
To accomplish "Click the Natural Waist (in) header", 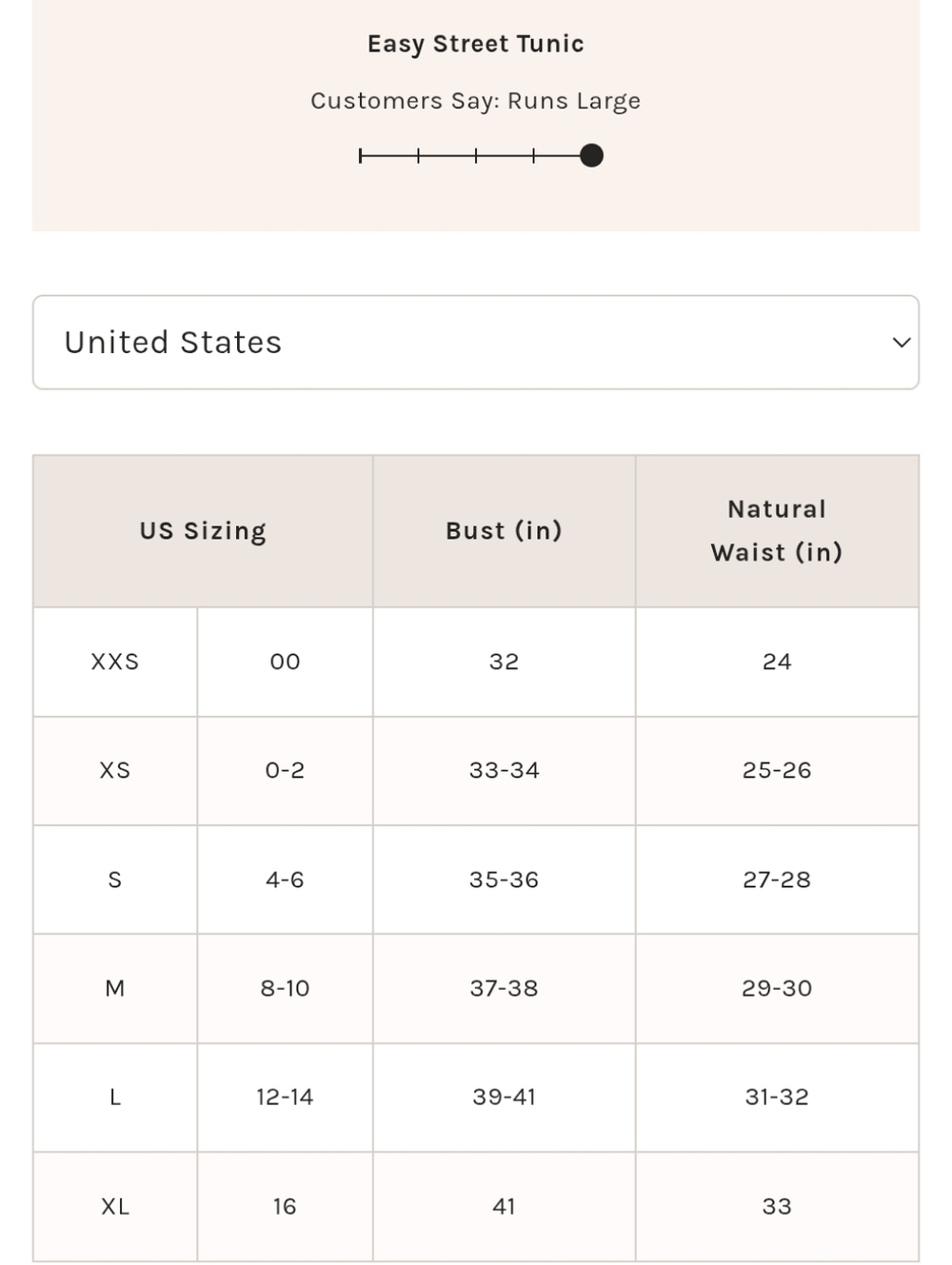I will (x=777, y=531).
